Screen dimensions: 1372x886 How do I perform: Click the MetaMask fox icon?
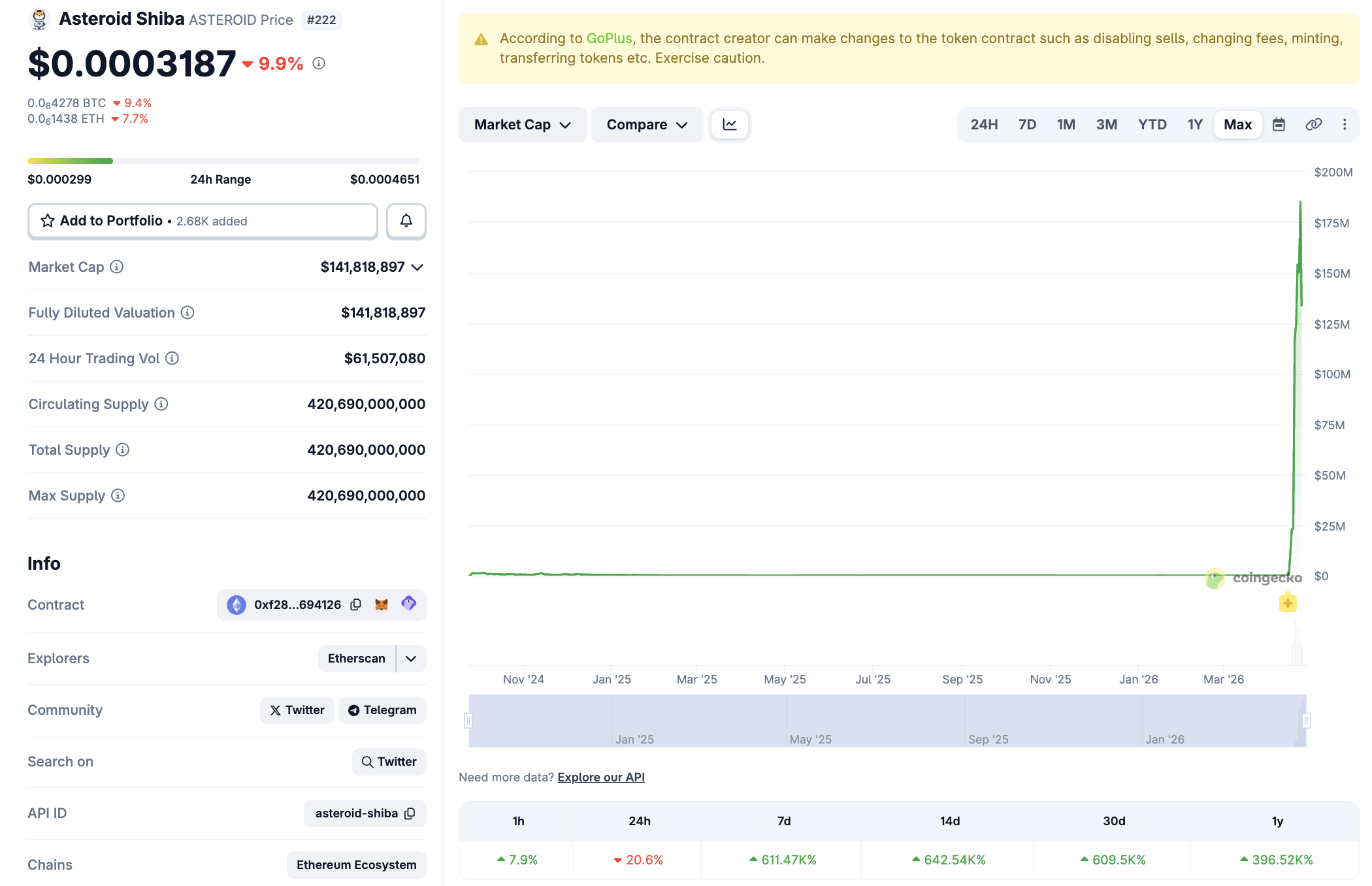tap(382, 604)
